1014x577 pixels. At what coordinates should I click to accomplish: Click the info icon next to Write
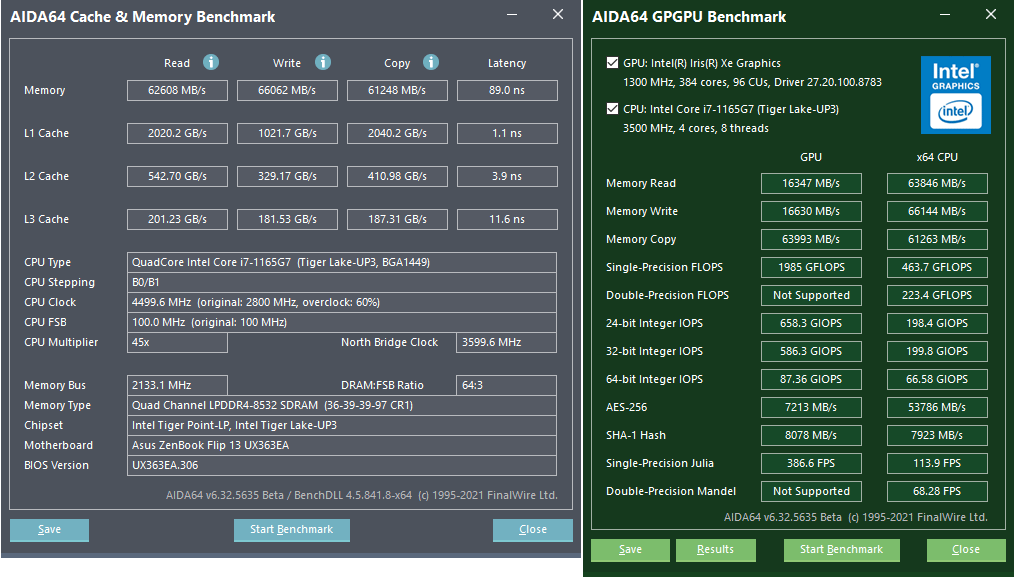[x=323, y=62]
